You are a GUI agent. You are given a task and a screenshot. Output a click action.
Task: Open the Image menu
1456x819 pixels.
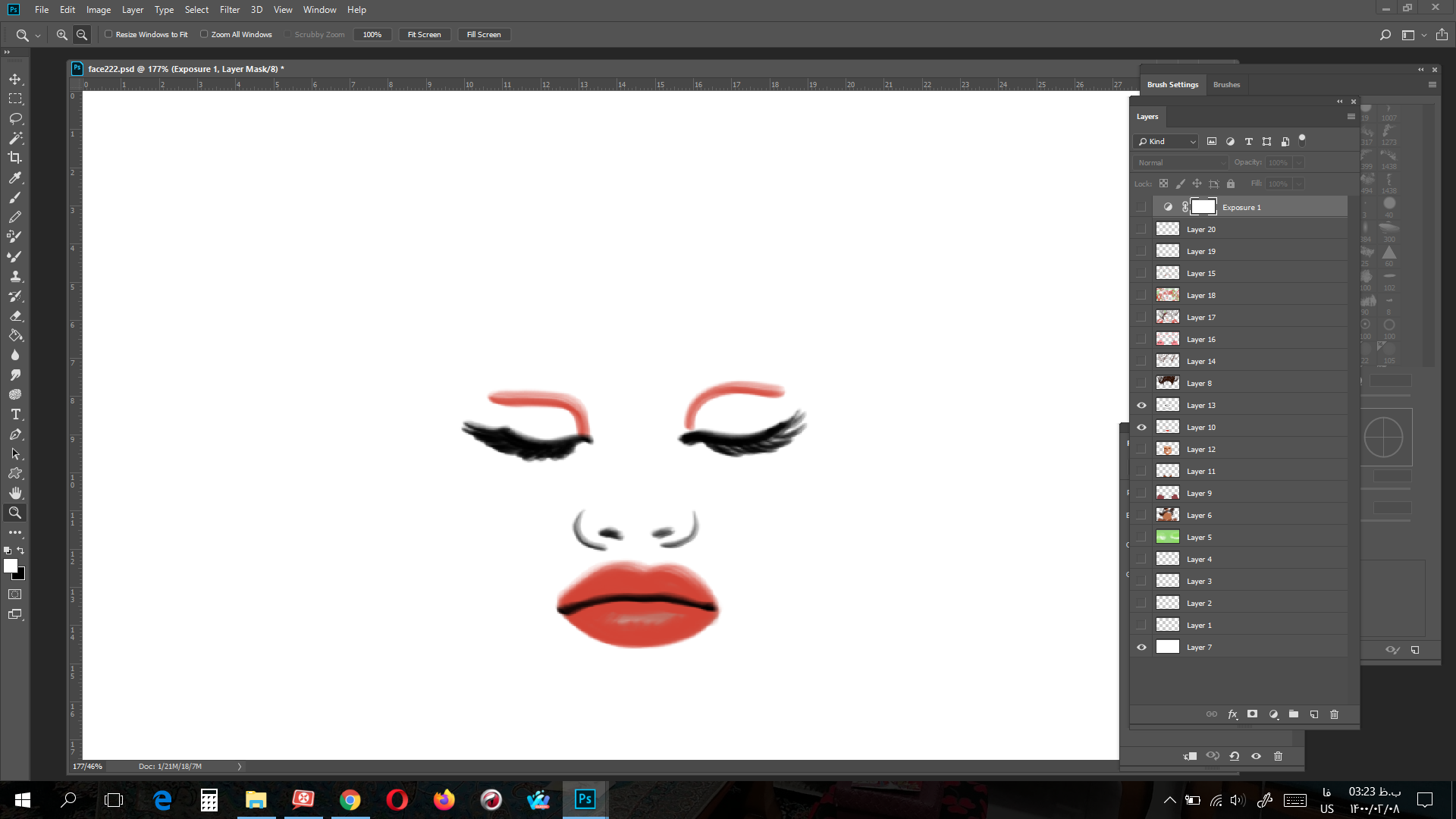click(99, 10)
